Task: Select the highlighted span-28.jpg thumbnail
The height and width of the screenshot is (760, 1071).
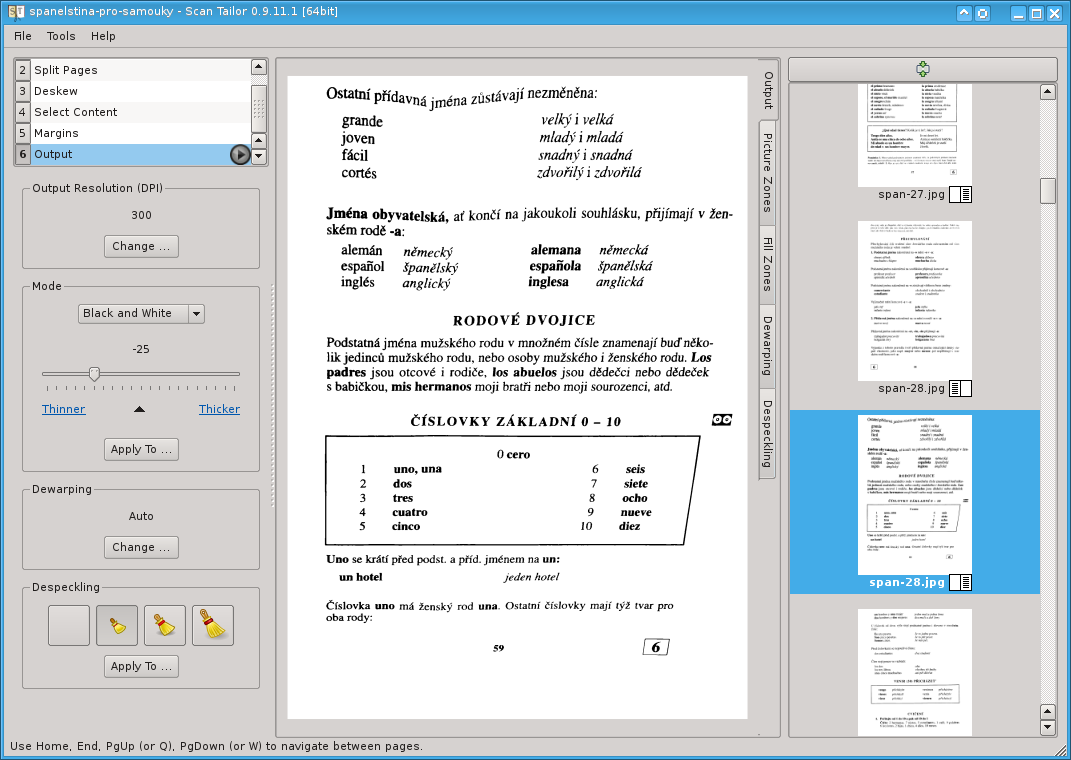Action: 915,495
